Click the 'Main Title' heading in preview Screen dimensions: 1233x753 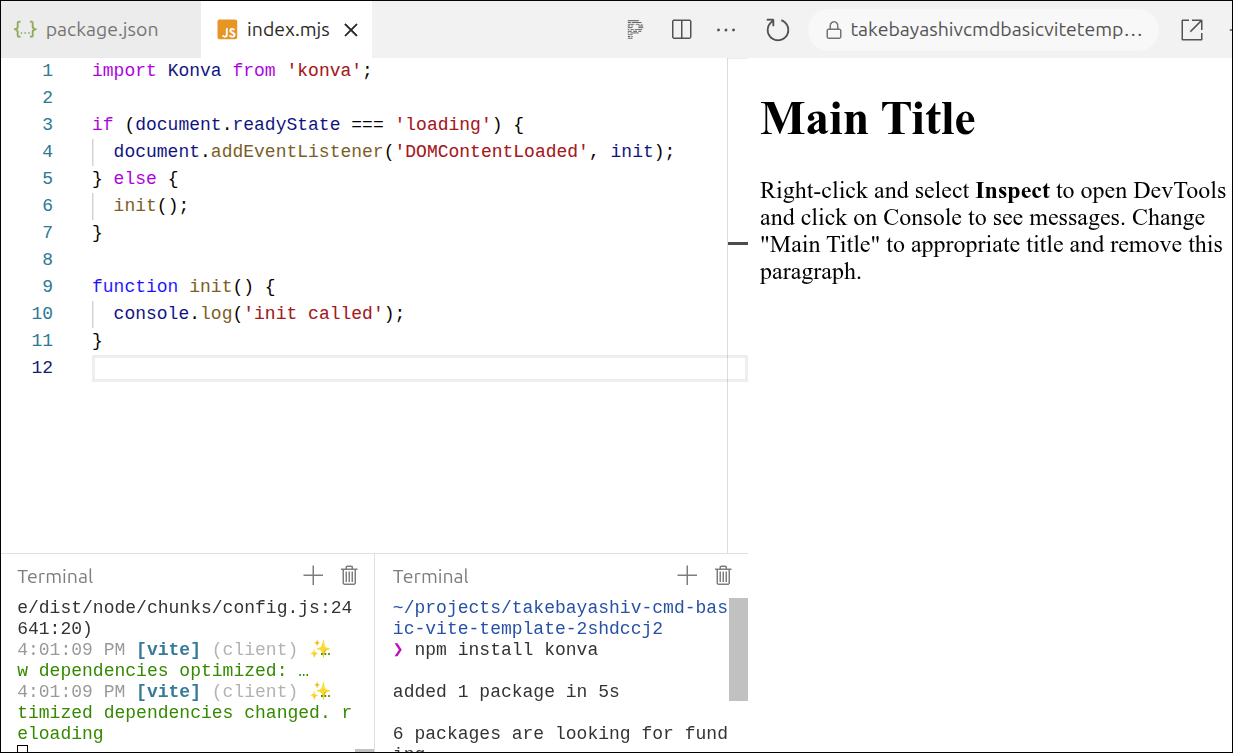pos(867,118)
